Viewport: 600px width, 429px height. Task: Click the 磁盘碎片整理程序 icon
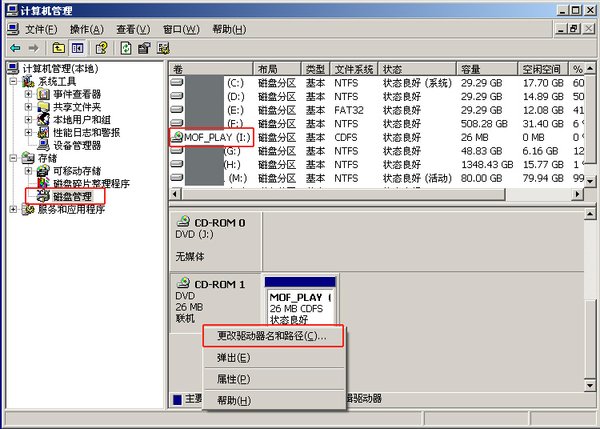coord(43,183)
